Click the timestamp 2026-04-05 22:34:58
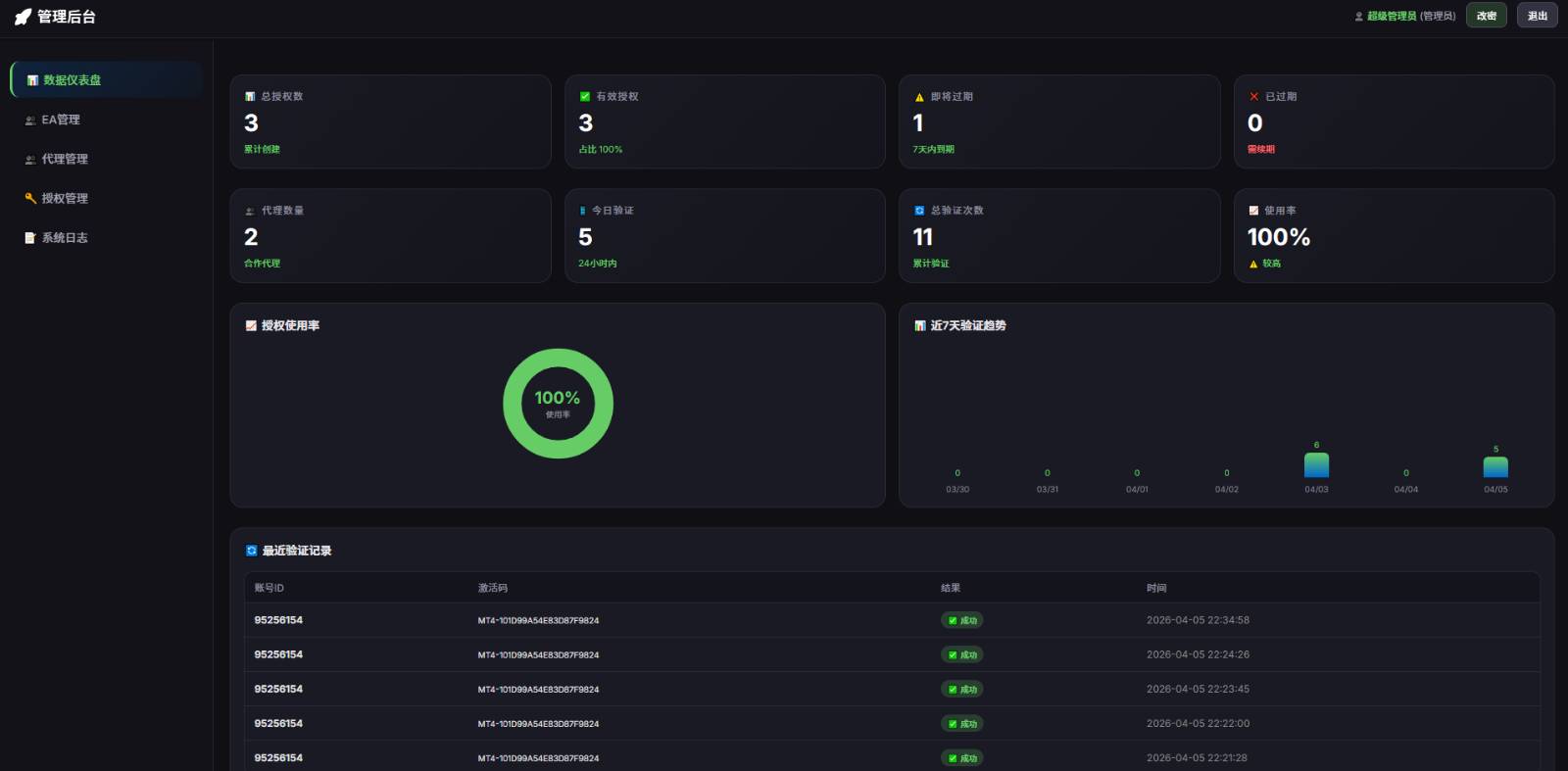 coord(1198,620)
